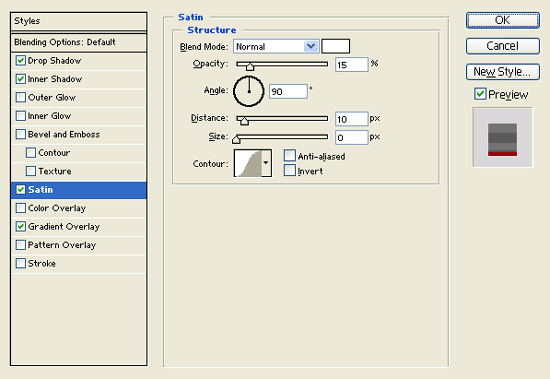The width and height of the screenshot is (550, 379).
Task: Click the Opacity slider handle
Action: [250, 67]
